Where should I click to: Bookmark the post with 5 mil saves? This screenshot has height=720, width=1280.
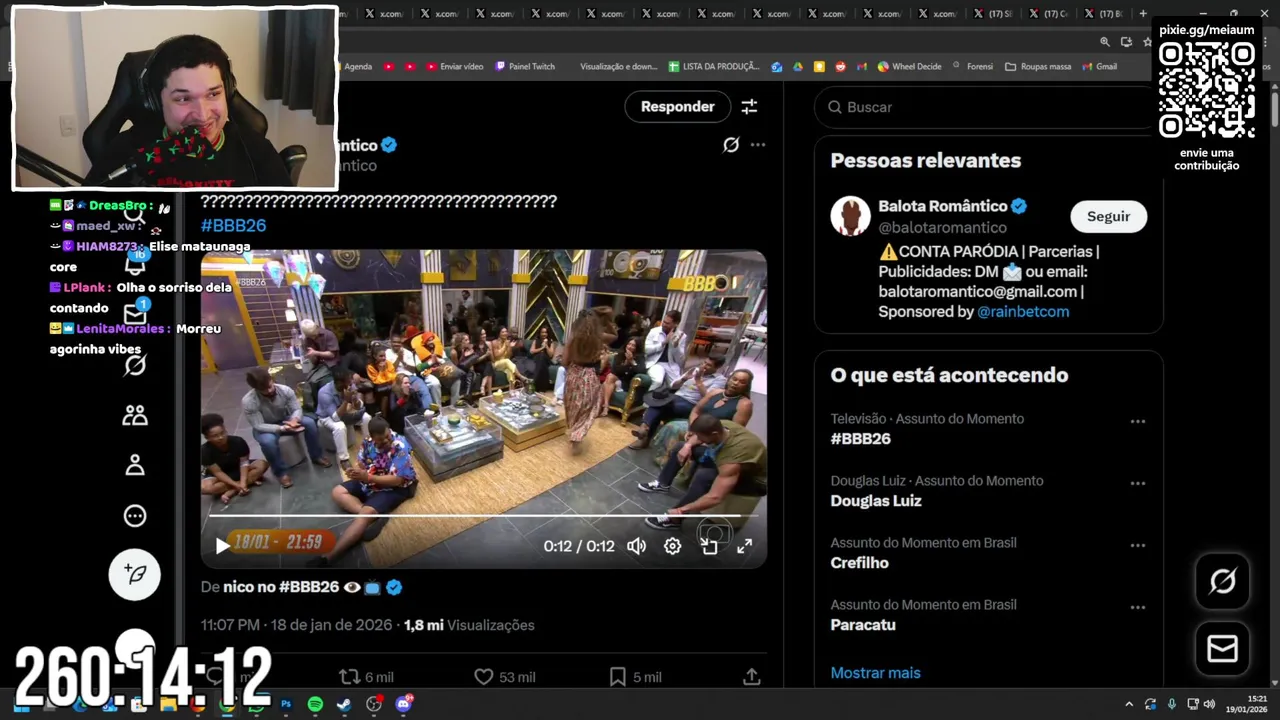click(x=635, y=677)
